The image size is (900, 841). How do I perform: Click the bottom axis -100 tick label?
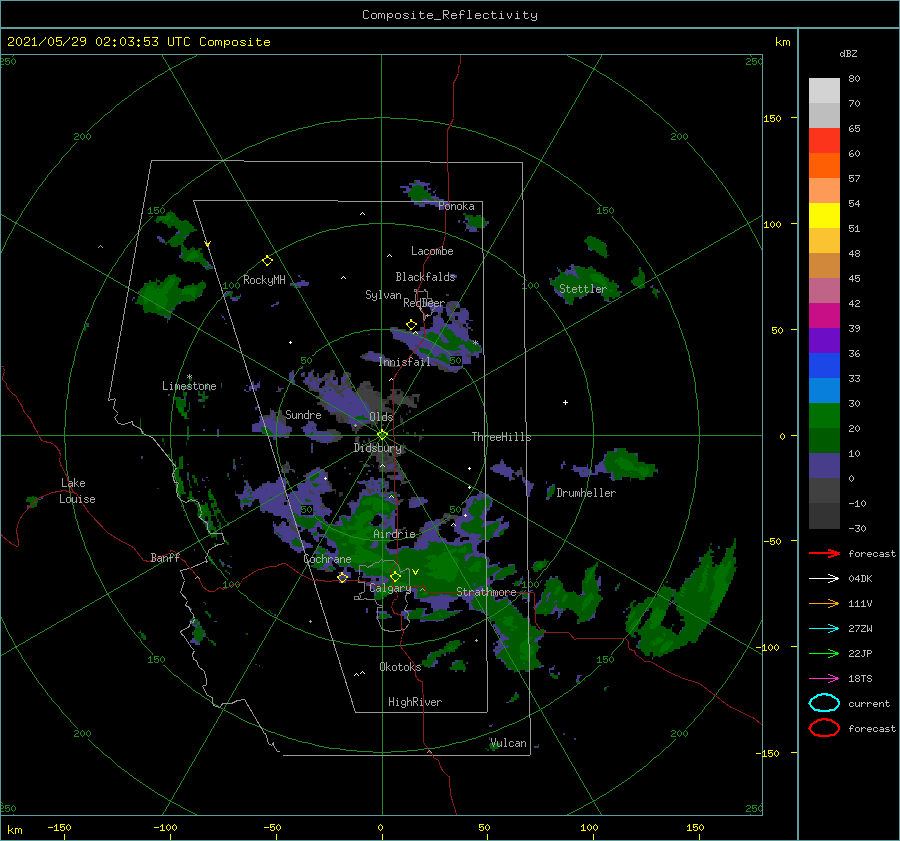[x=165, y=827]
